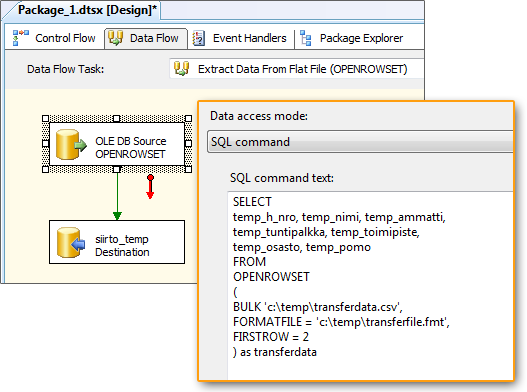Select the Package_1.dtsx [Design] document tab
Screen dimensions: 527x392
coord(87,10)
